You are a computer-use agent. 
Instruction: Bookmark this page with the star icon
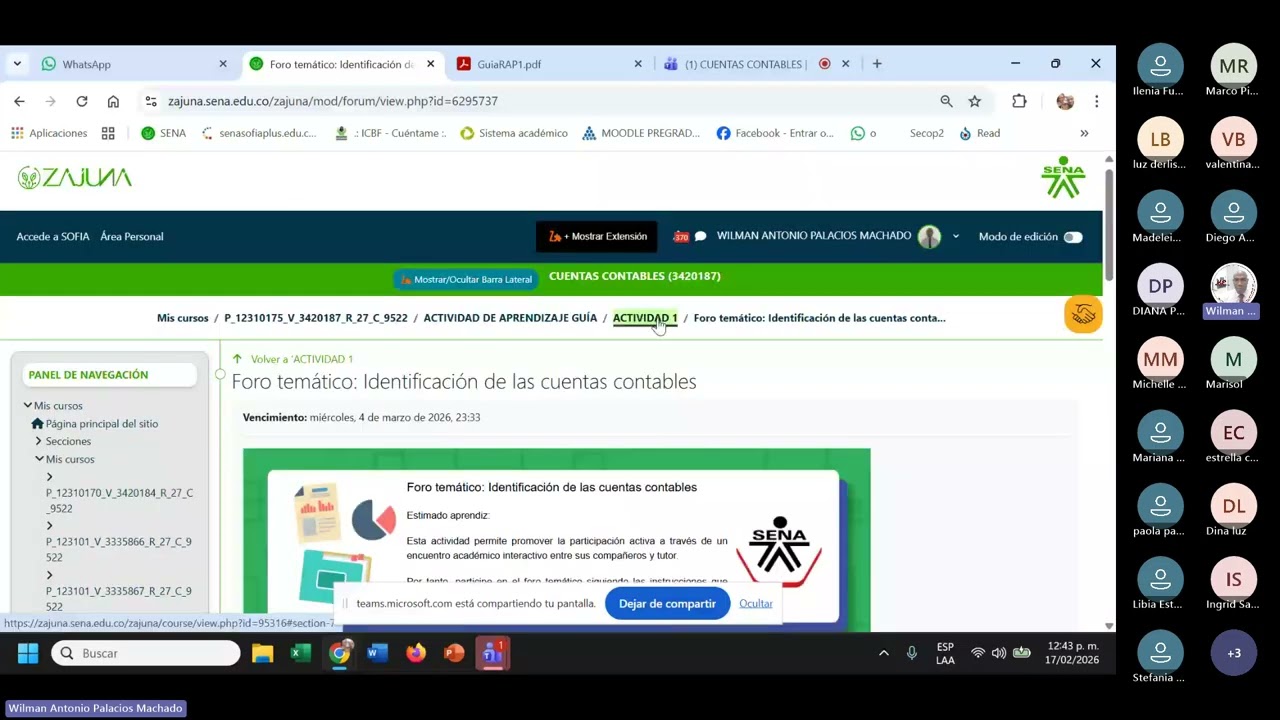click(975, 101)
